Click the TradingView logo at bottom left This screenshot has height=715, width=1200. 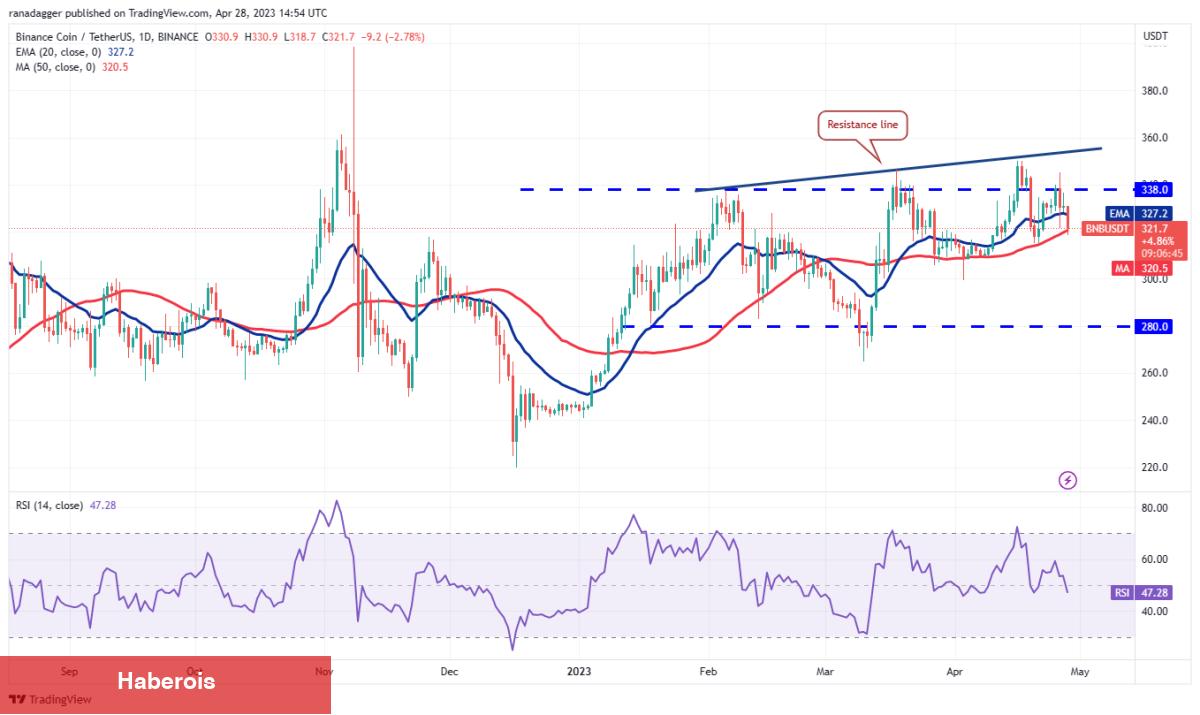coord(50,700)
